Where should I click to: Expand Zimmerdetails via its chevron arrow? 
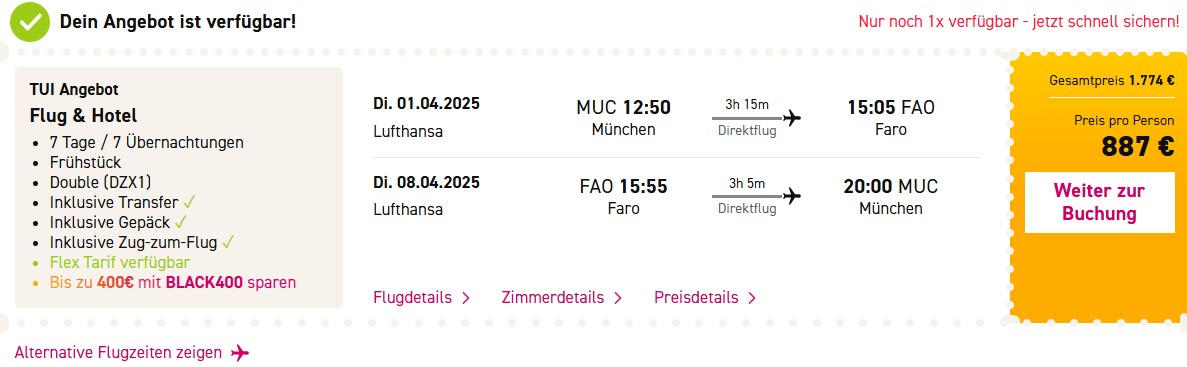[x=618, y=298]
